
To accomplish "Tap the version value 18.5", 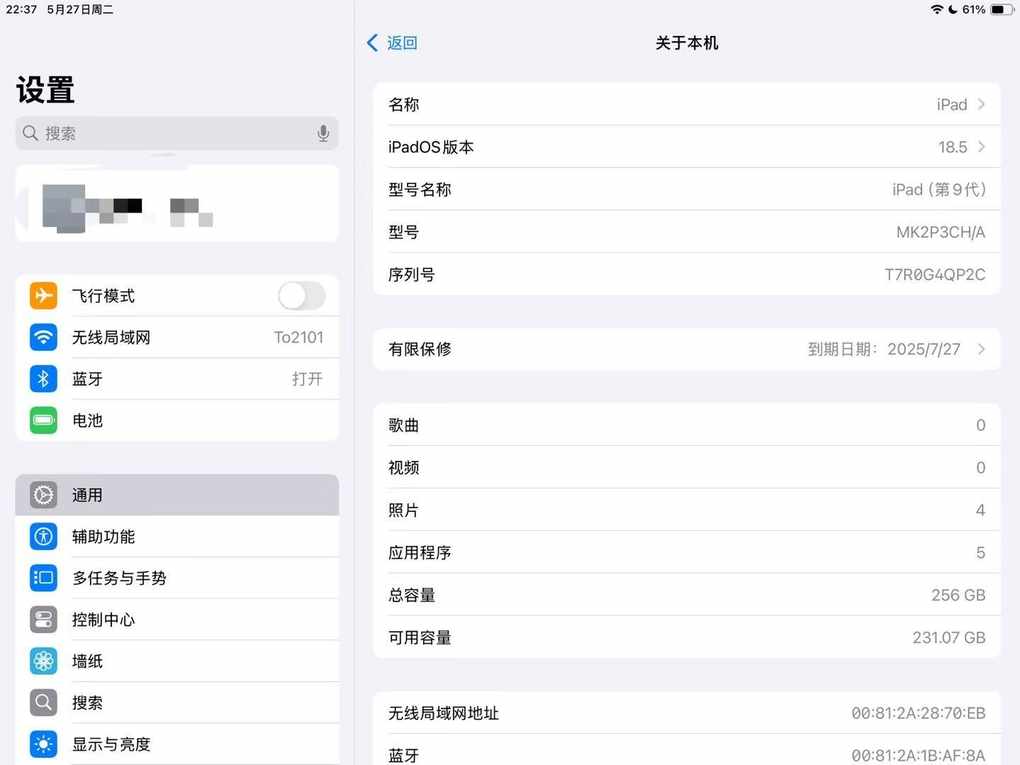I will (952, 147).
